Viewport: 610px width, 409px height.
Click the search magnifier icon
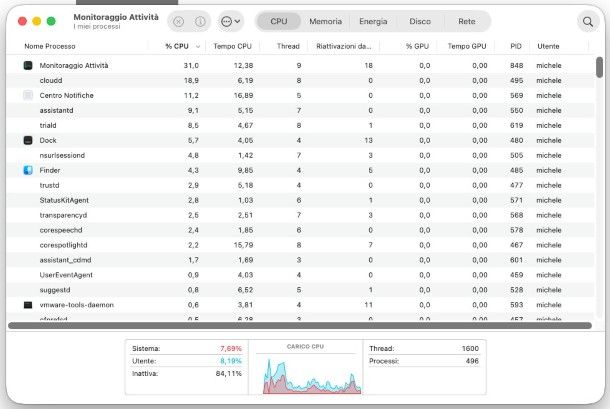click(588, 22)
